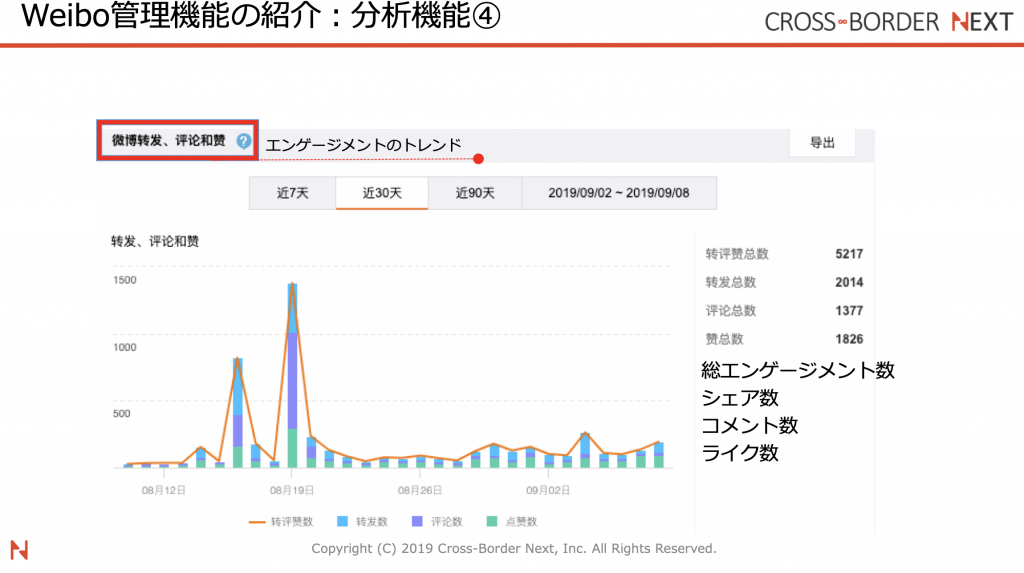Switch to the 近7天 tab

click(293, 193)
